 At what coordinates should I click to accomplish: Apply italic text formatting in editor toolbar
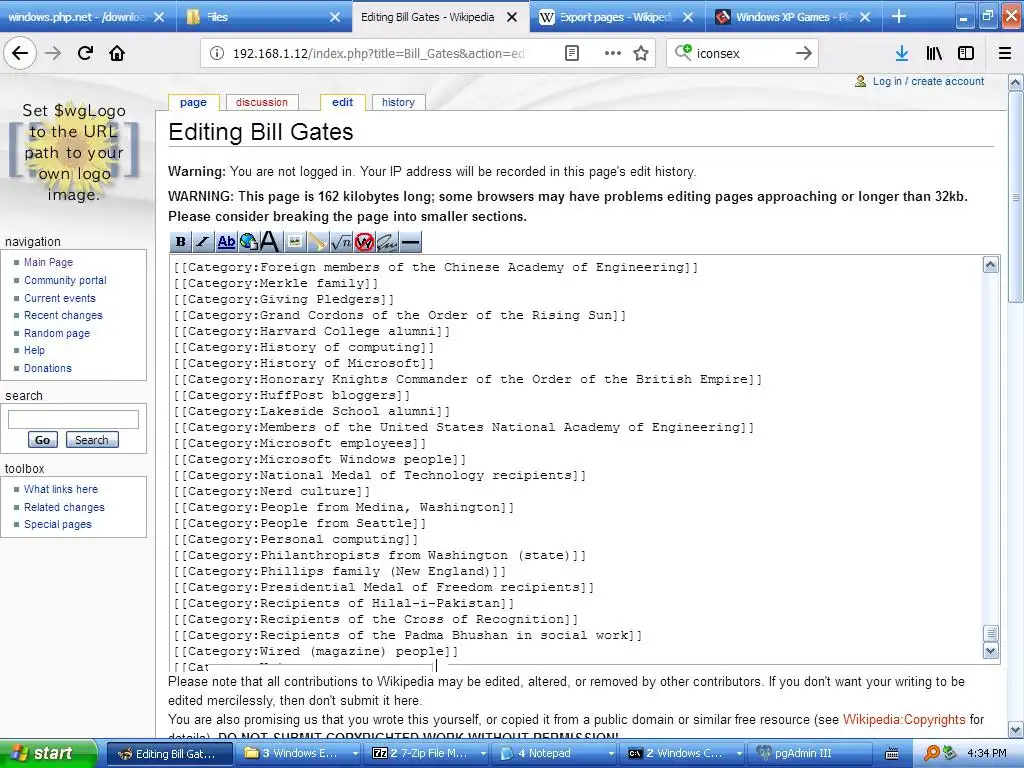point(202,242)
